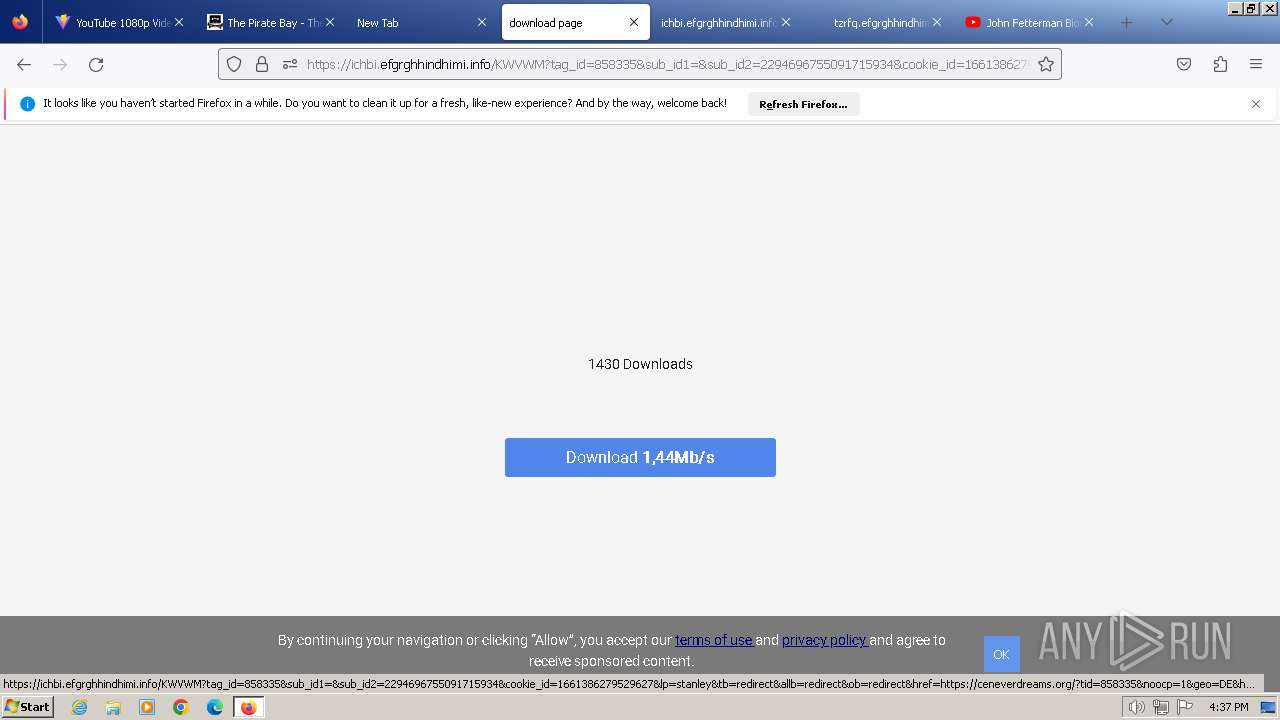This screenshot has height=720, width=1280.
Task: Go forward one page
Action: (60, 64)
